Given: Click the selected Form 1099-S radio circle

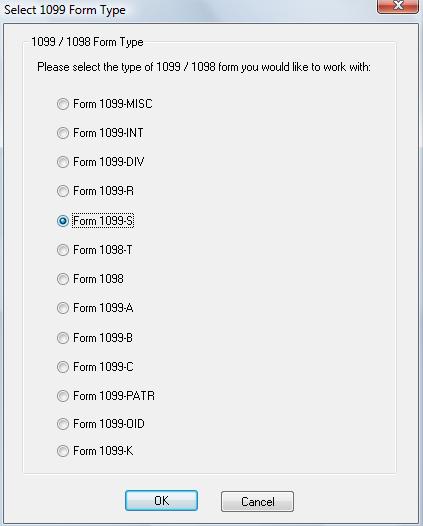Looking at the screenshot, I should [x=63, y=221].
